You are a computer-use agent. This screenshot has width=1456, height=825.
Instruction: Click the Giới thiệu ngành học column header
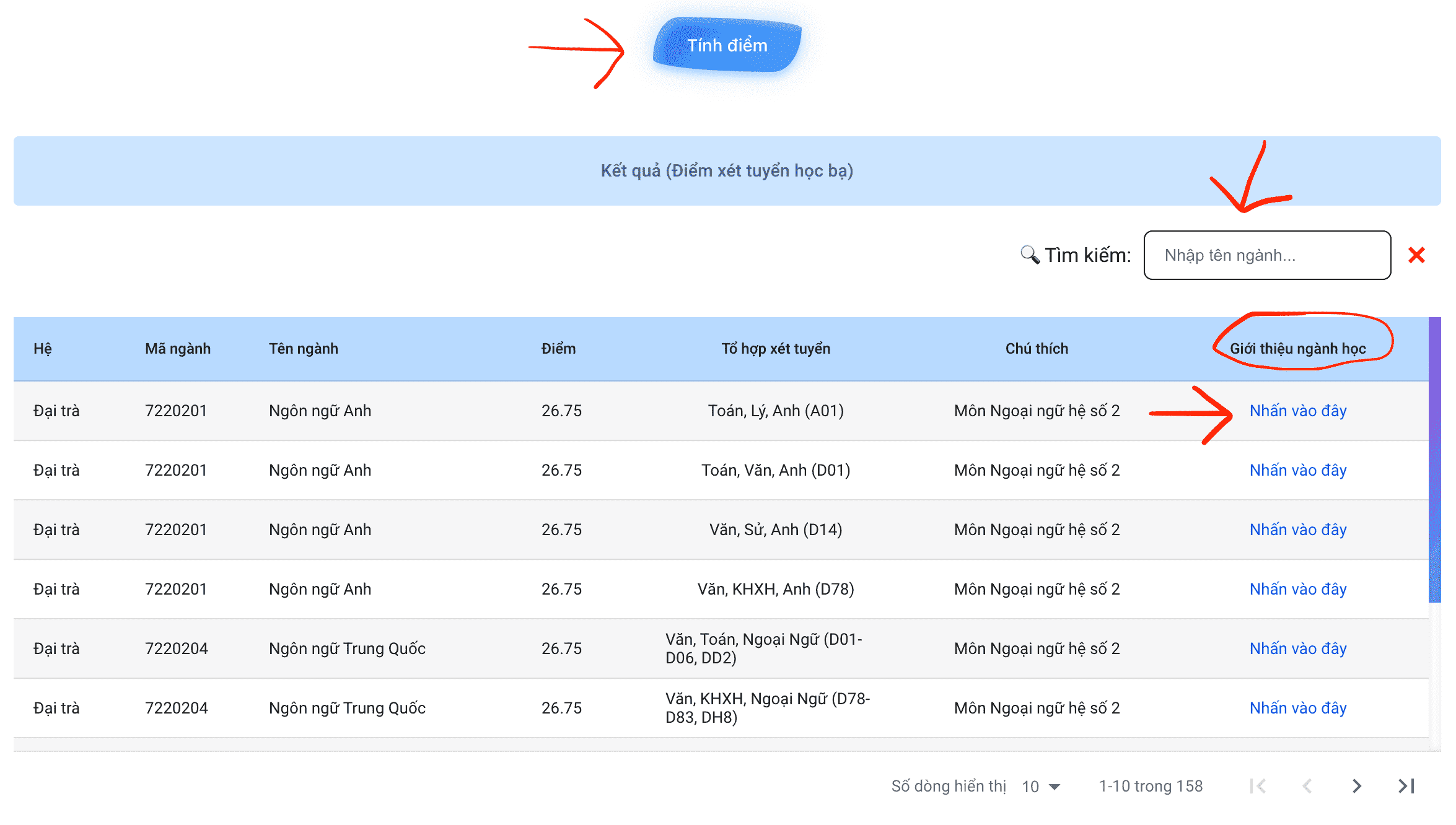[x=1298, y=349]
